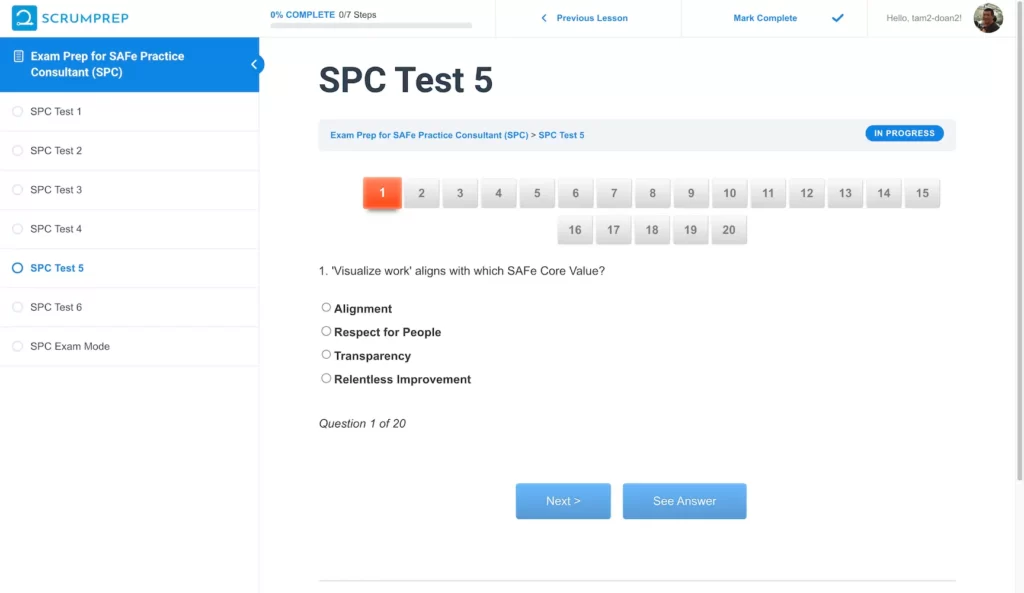
Task: Click the ScrumPrep logo icon
Action: tap(27, 17)
